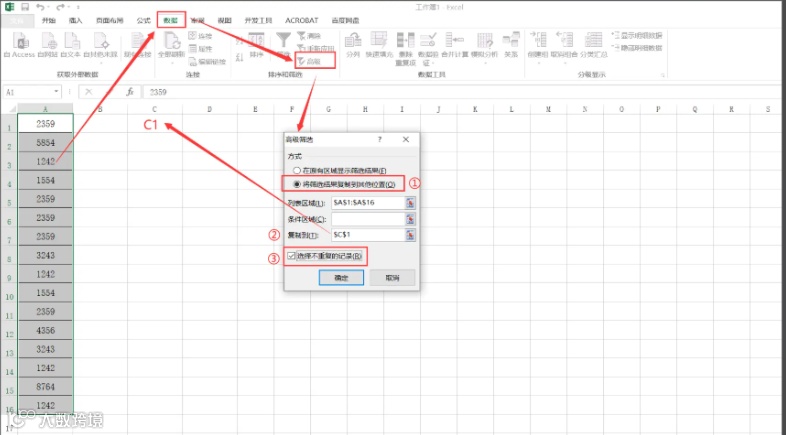Select cell containing 8764

[46, 387]
